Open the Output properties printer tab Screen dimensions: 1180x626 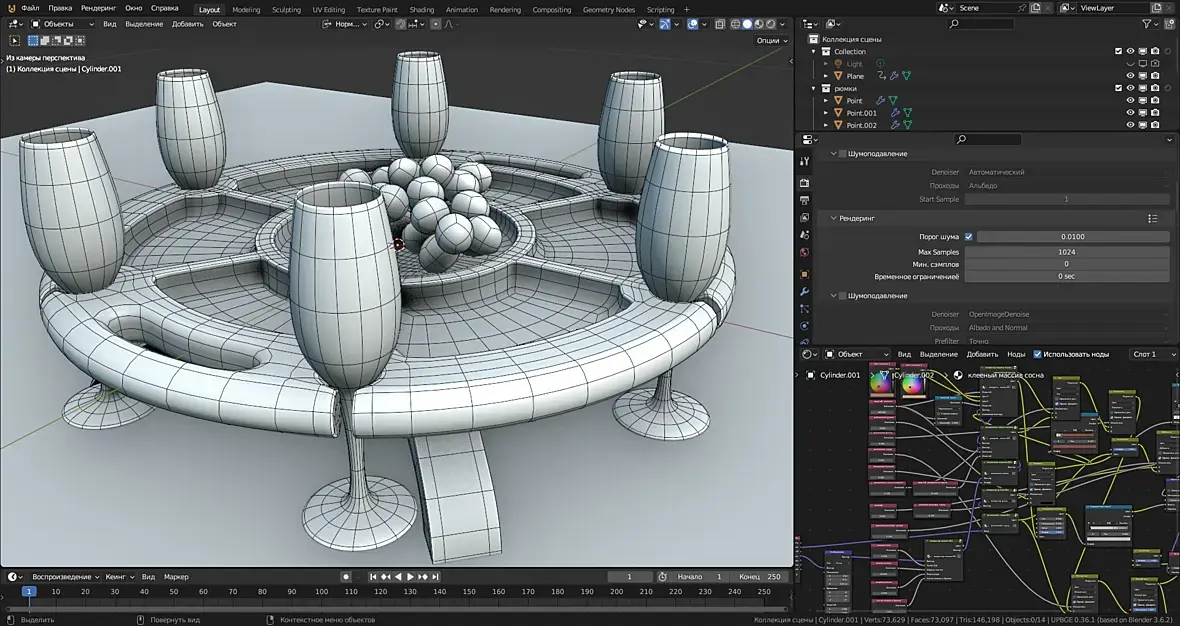click(804, 200)
